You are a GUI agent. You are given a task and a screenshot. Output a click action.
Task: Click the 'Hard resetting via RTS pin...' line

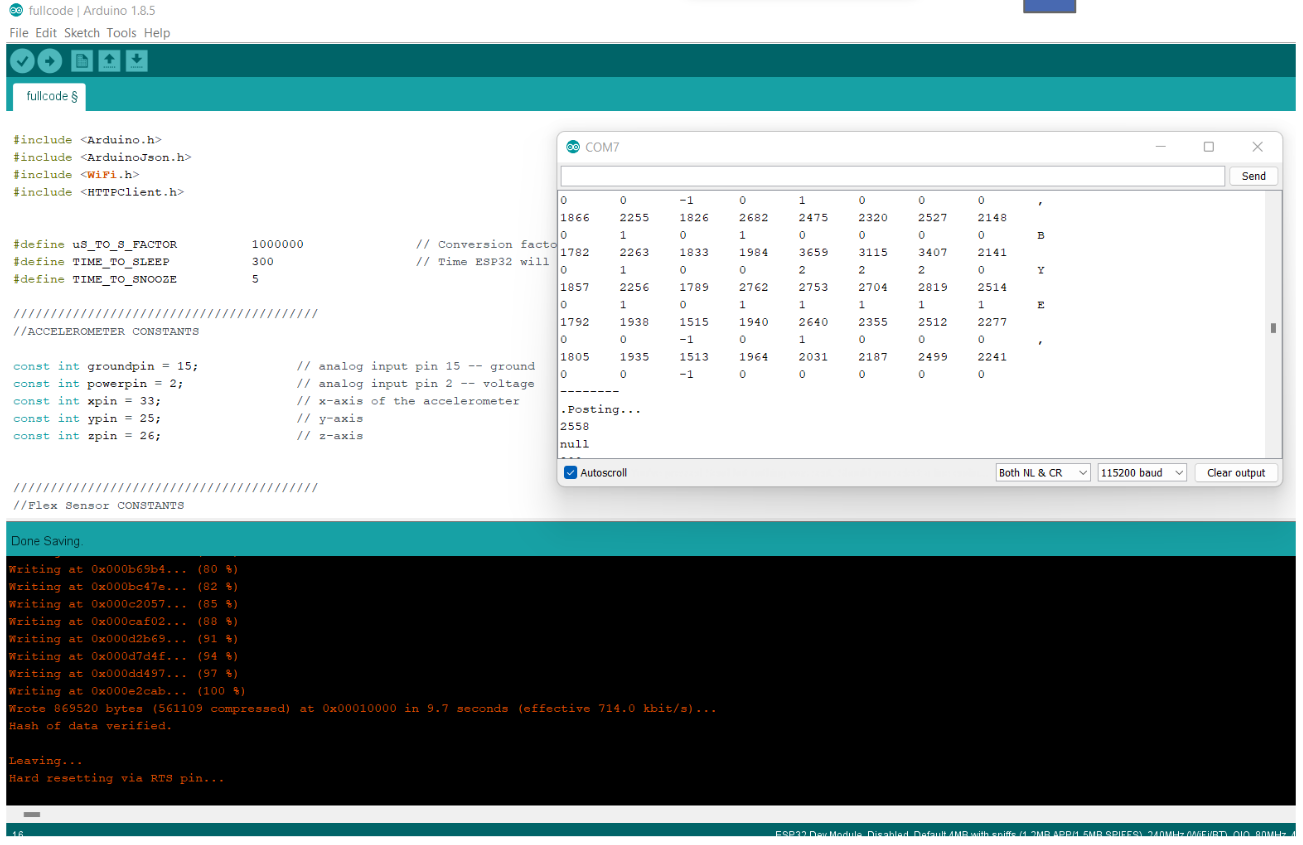point(116,778)
